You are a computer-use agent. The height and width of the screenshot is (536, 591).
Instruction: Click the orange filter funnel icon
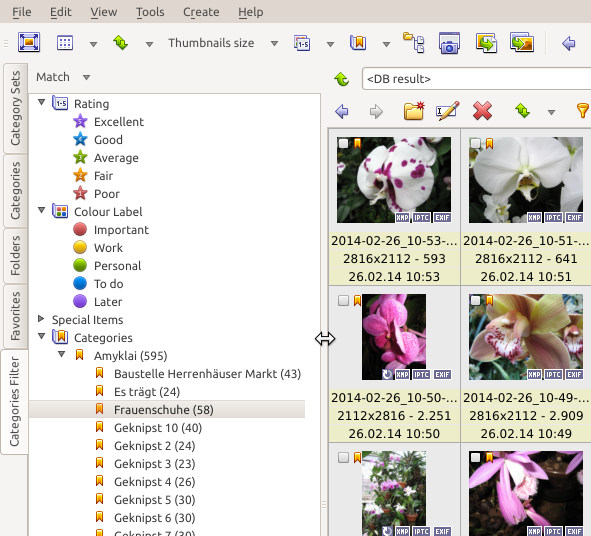pos(583,111)
